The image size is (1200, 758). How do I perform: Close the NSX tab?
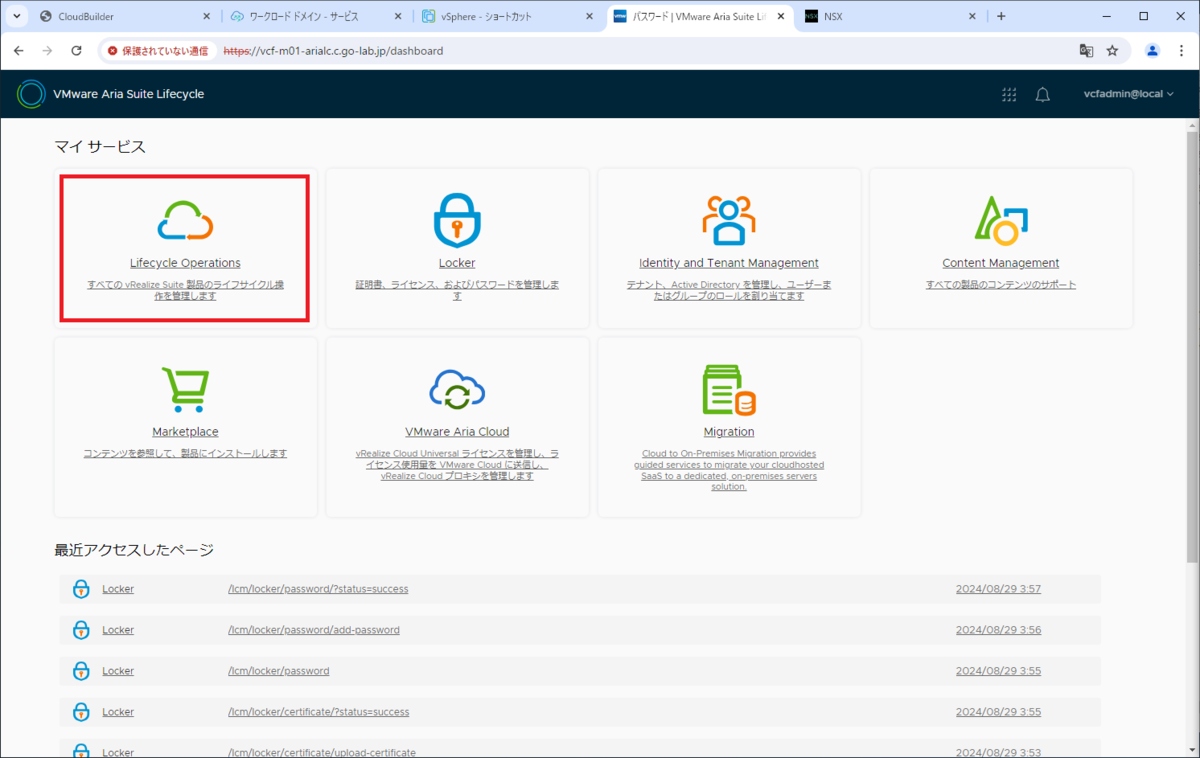point(972,16)
